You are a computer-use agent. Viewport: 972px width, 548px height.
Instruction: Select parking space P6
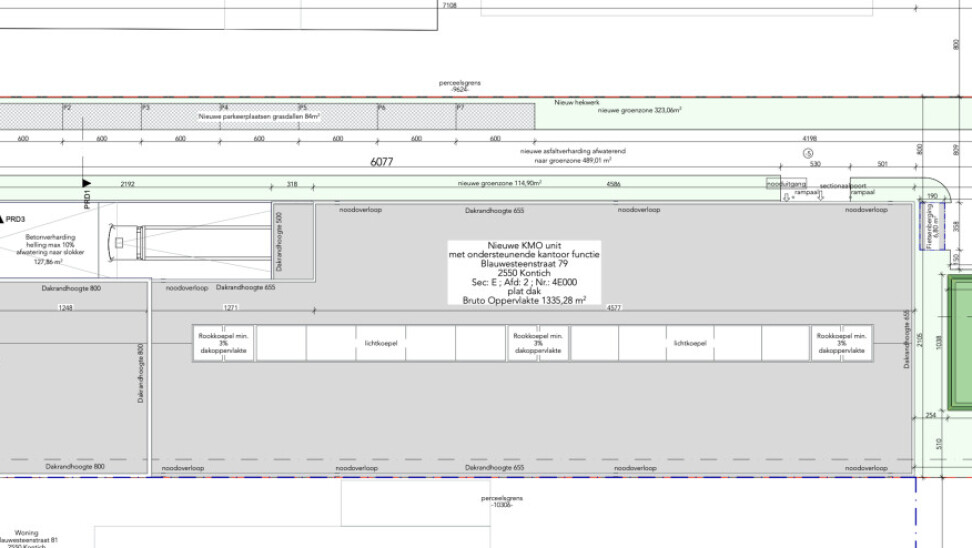[x=416, y=117]
